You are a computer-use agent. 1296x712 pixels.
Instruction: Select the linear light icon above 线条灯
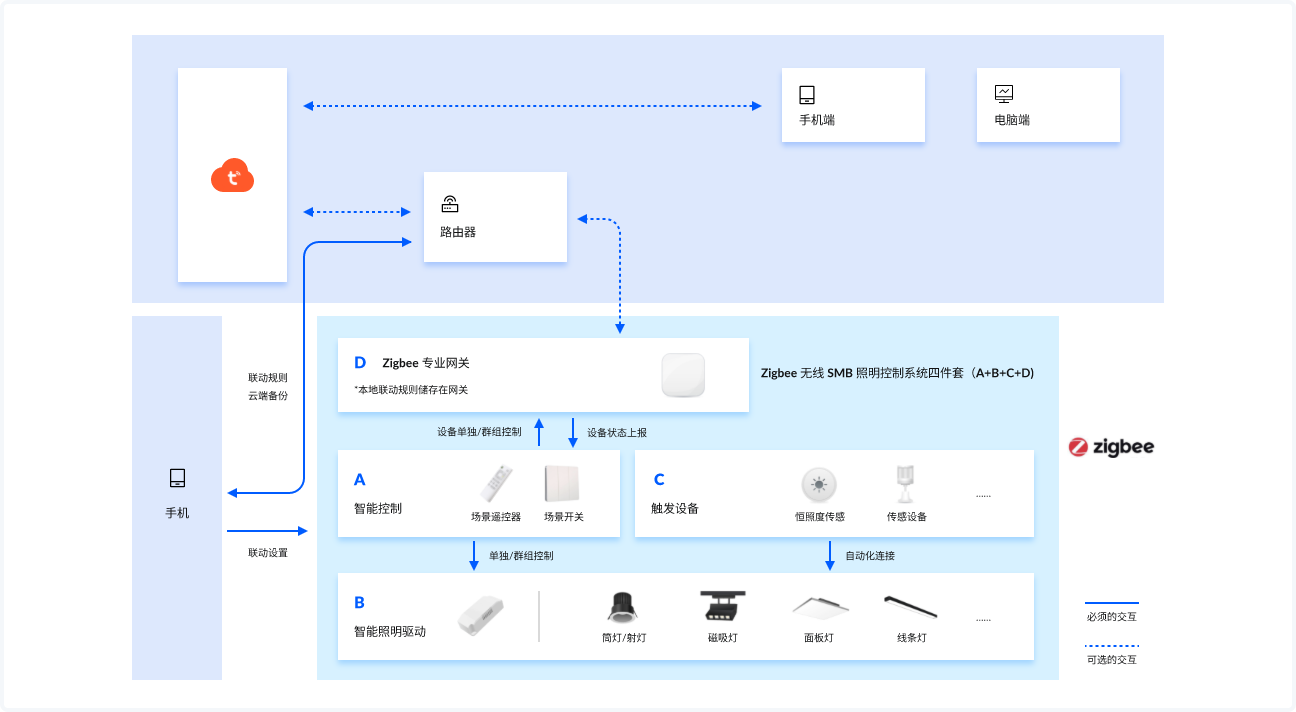pyautogui.click(x=908, y=606)
